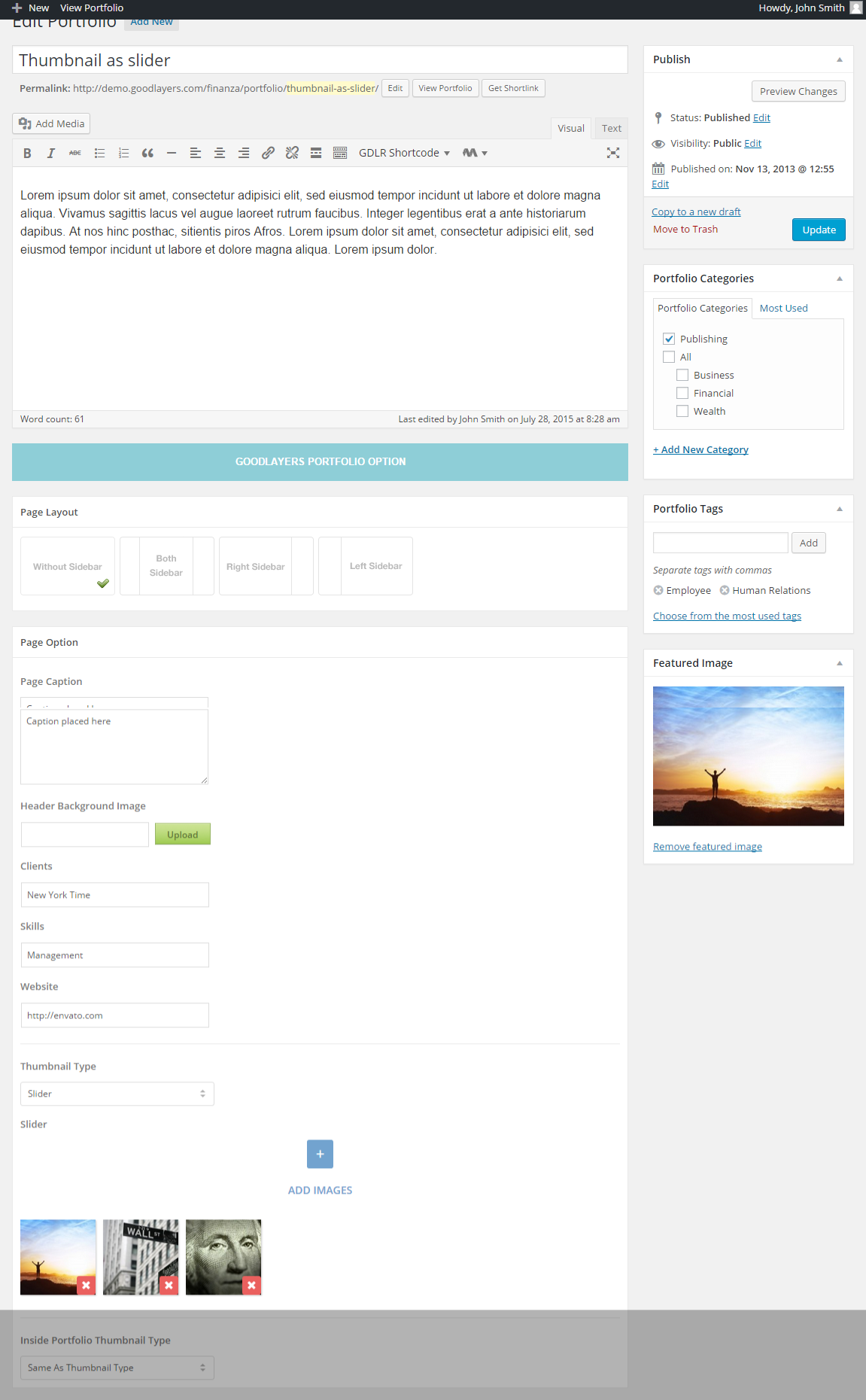The image size is (866, 1400).
Task: Enter distraction-free fullscreen mode
Action: (613, 153)
